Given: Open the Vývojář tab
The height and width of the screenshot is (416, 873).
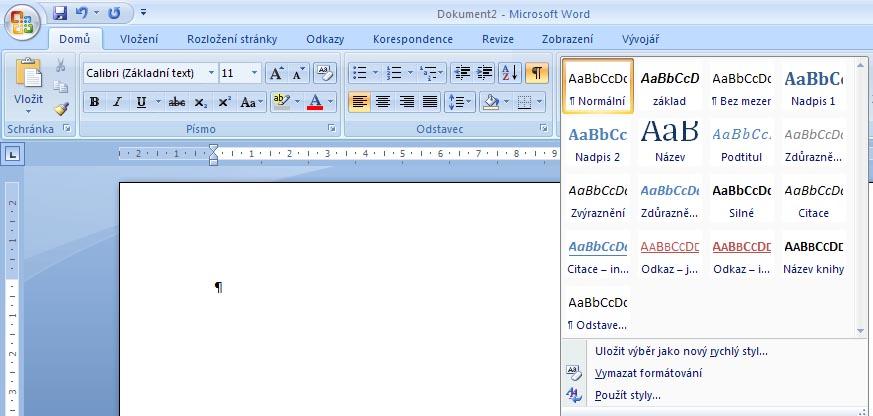Looking at the screenshot, I should coord(641,40).
